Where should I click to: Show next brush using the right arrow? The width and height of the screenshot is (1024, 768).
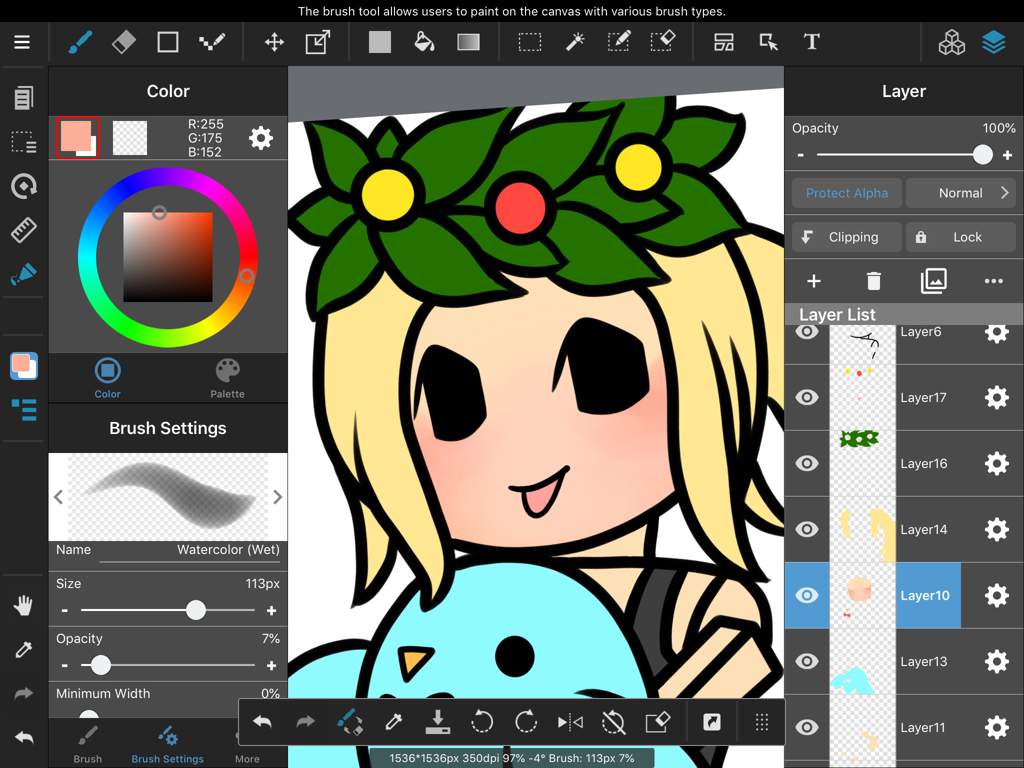pyautogui.click(x=278, y=497)
